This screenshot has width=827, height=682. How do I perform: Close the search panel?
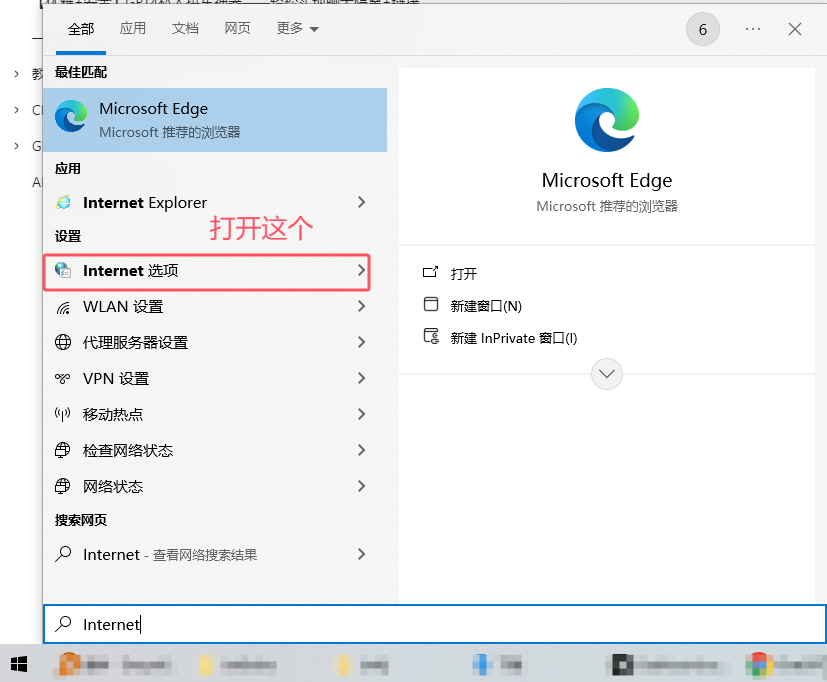(794, 29)
